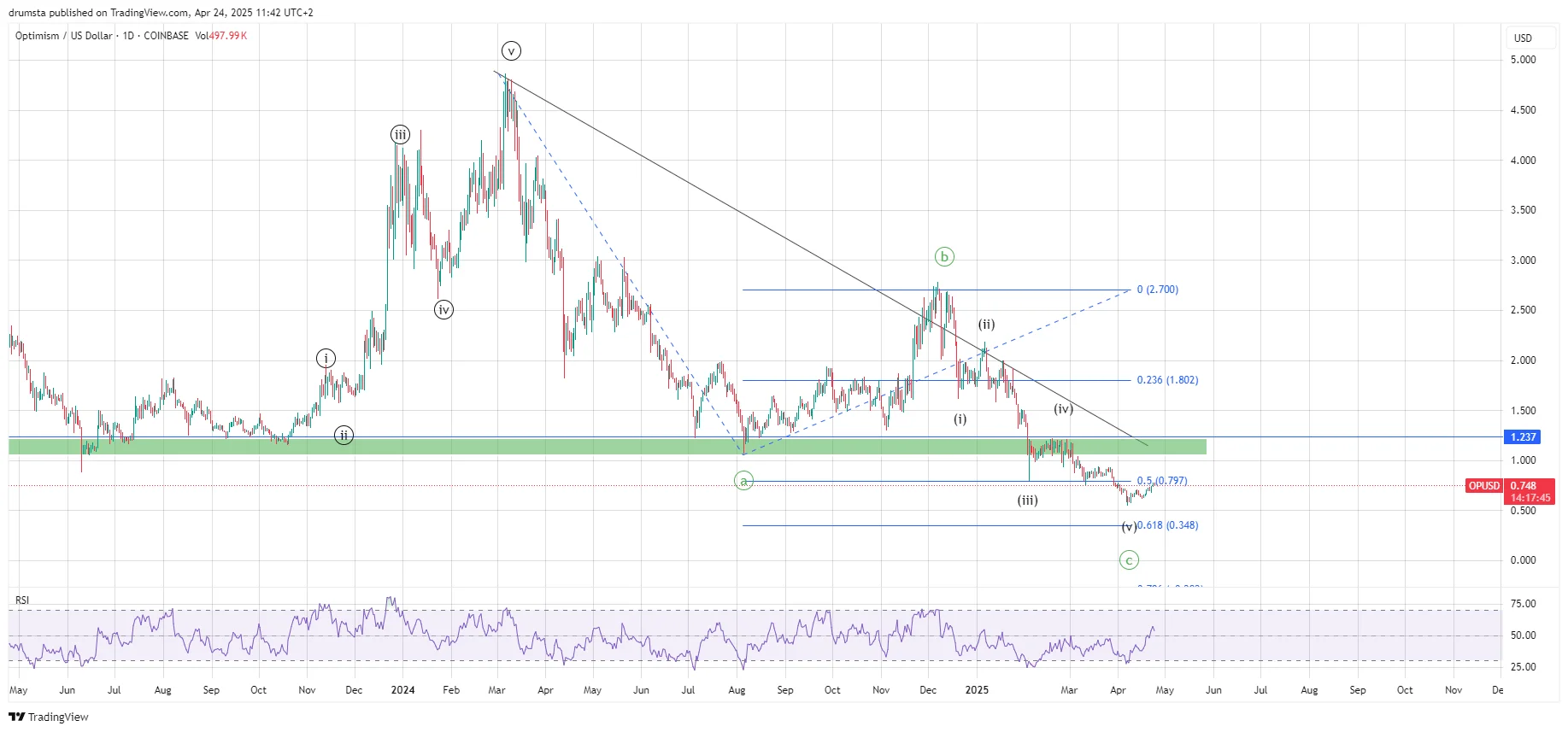
Task: Click the 3.000 price axis label
Action: (1523, 261)
